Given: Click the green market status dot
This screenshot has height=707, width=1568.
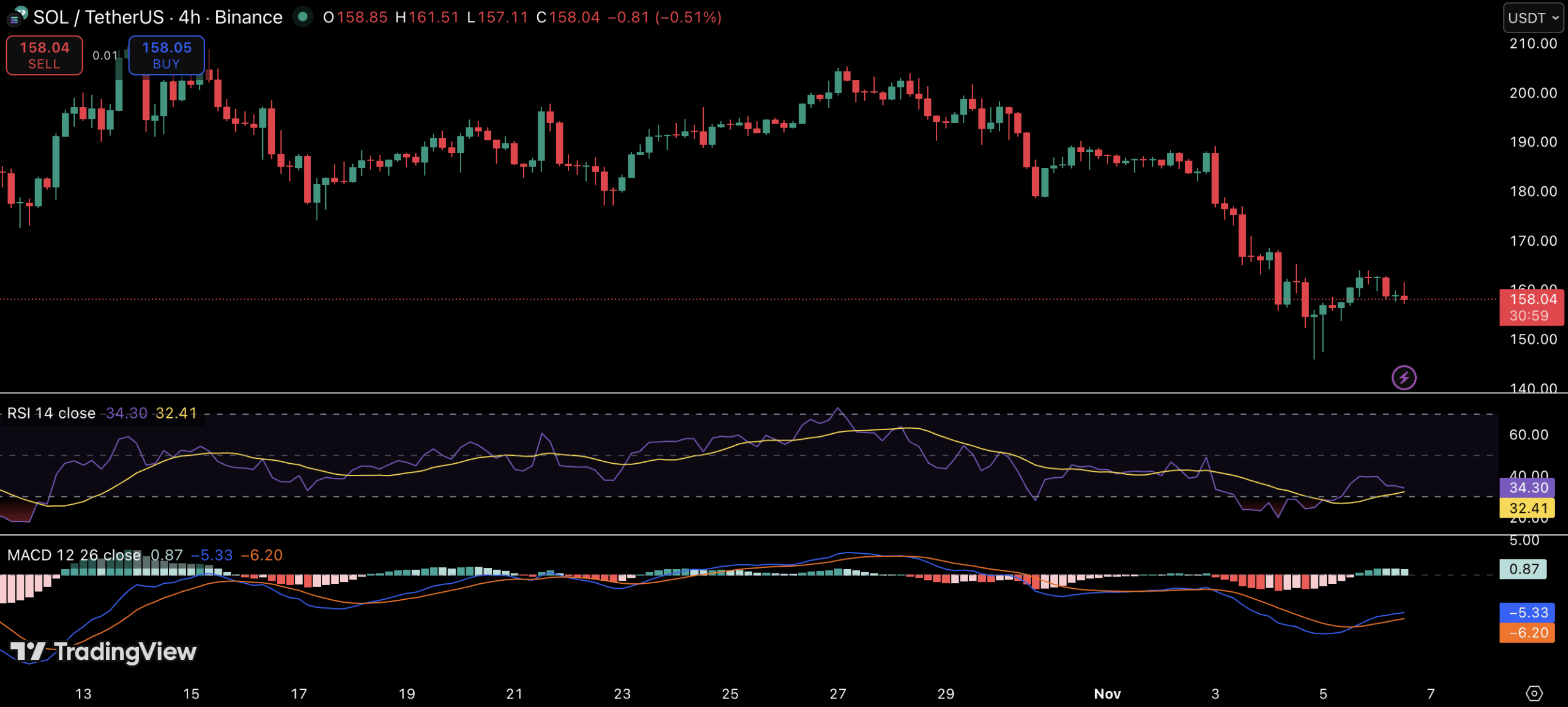Looking at the screenshot, I should point(302,17).
